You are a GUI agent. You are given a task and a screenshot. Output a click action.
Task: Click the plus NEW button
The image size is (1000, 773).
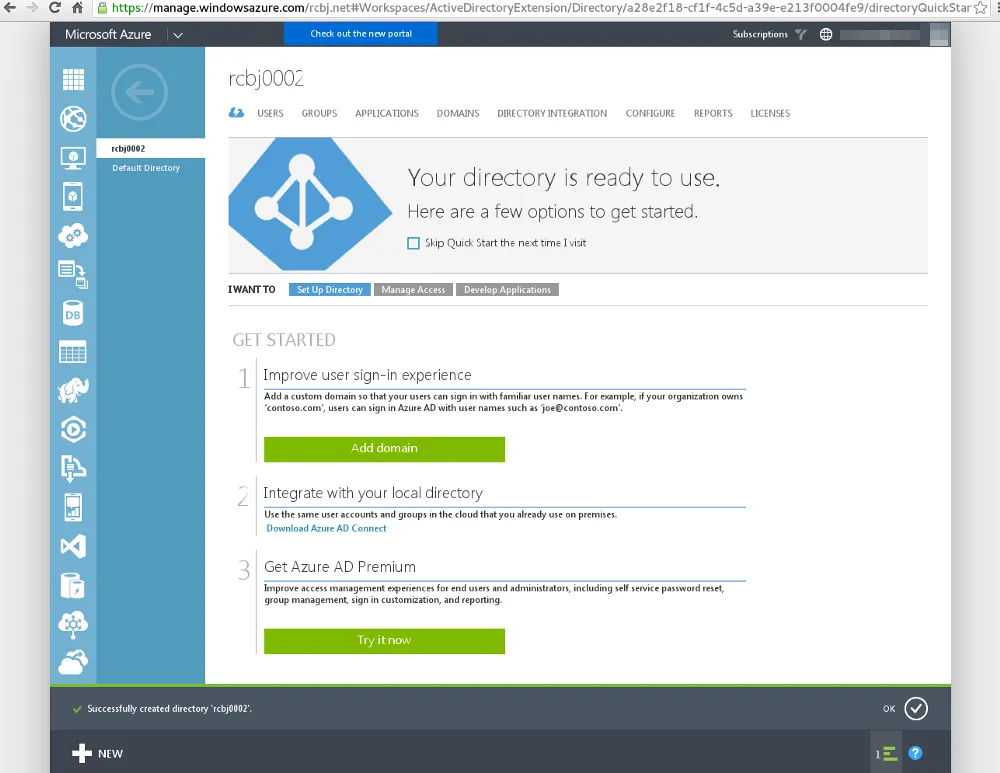[x=97, y=753]
